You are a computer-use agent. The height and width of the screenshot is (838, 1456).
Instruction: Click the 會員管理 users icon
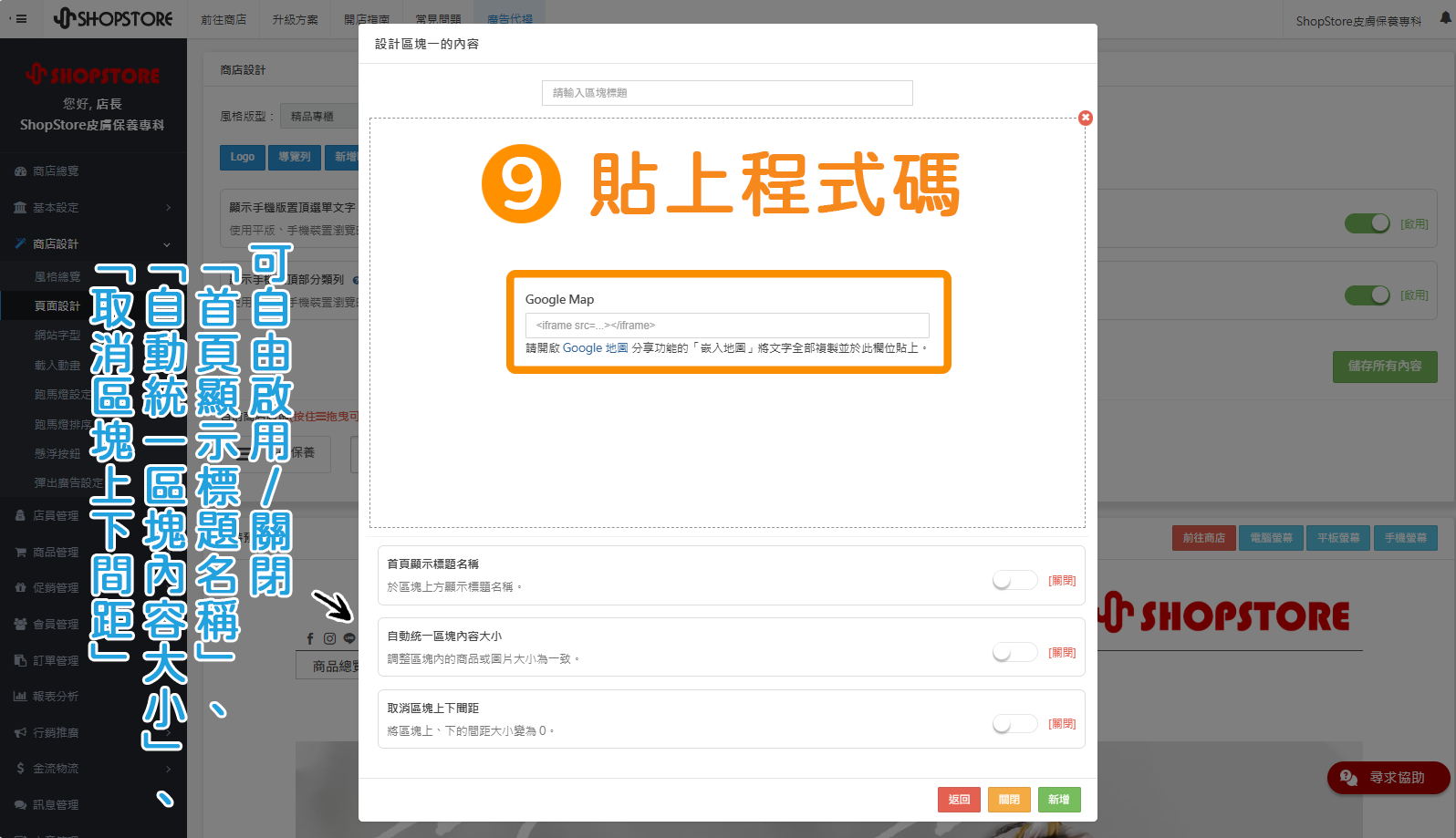(x=20, y=624)
